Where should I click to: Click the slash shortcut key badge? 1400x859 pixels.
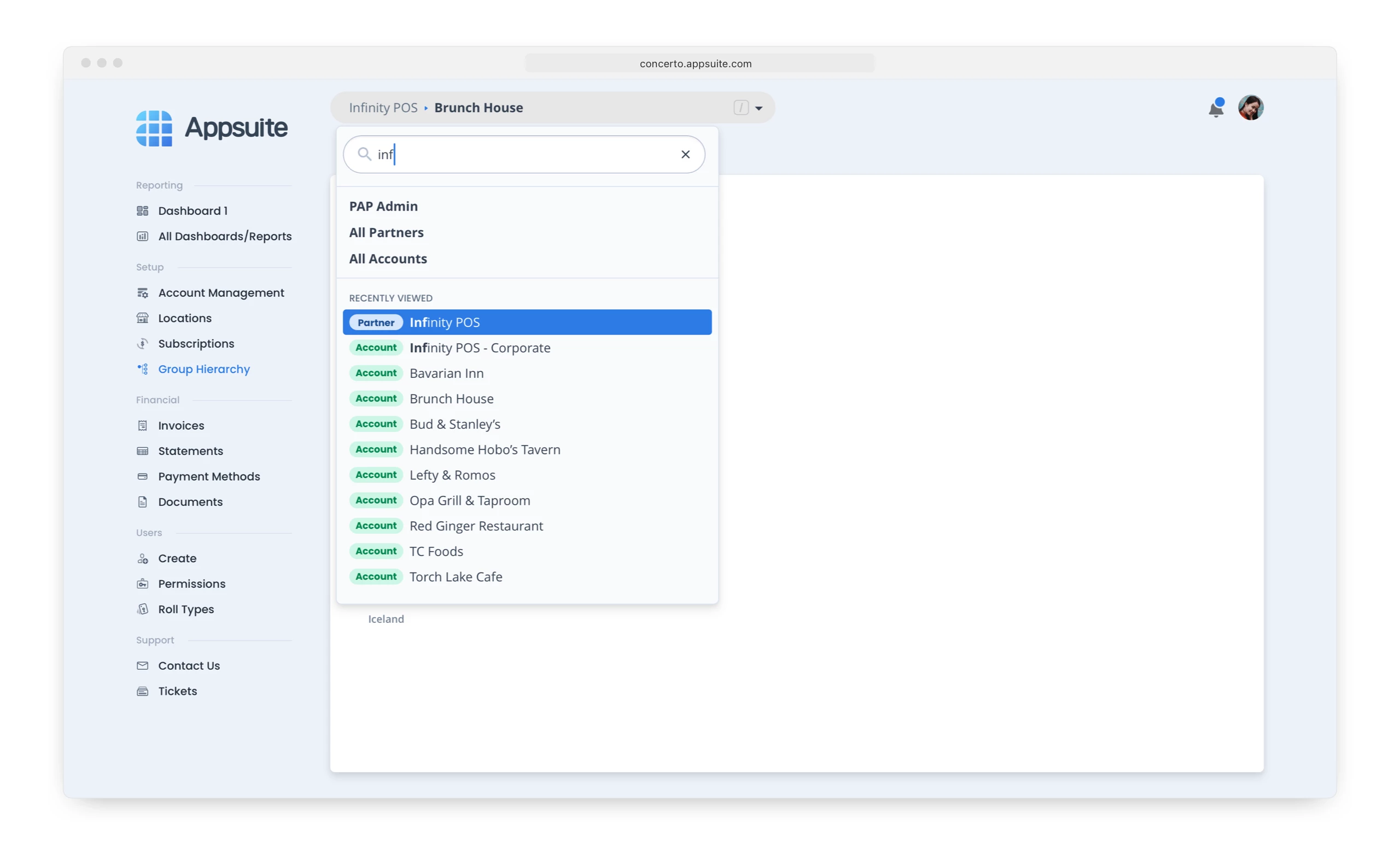(x=740, y=108)
